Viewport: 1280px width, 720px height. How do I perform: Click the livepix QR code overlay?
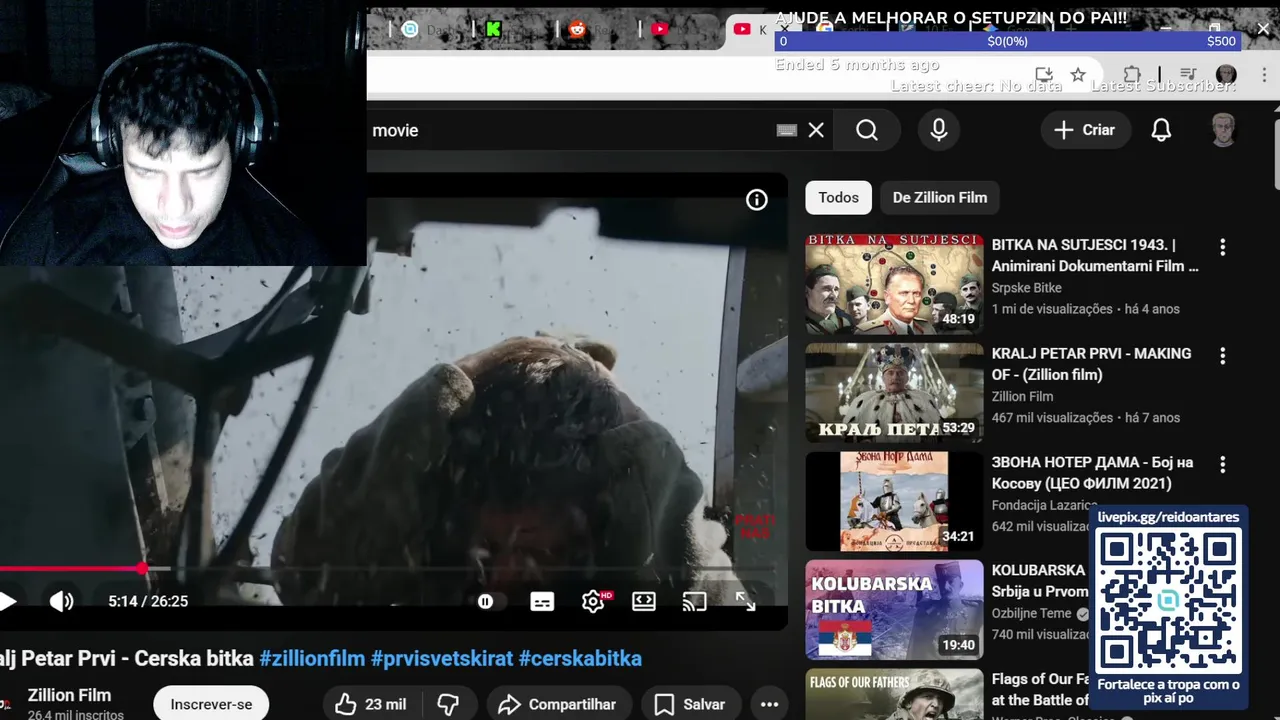pos(1169,600)
